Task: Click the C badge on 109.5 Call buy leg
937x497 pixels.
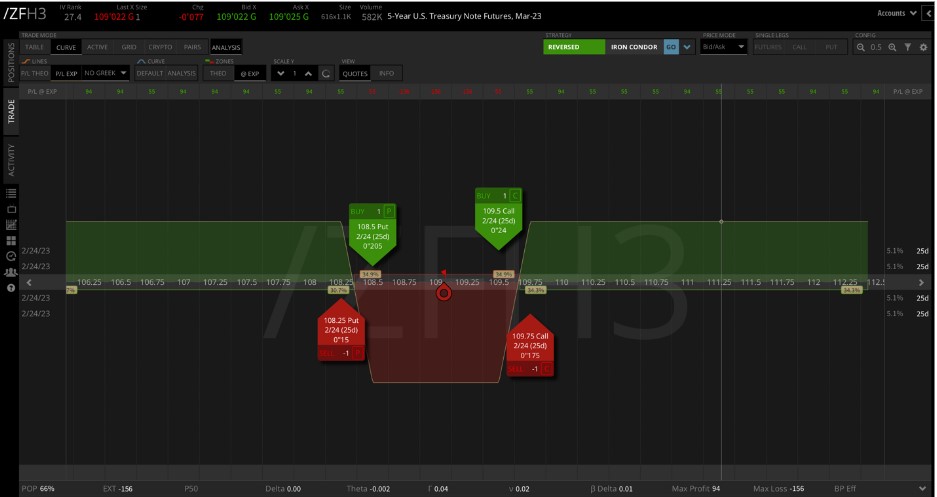Action: 515,195
